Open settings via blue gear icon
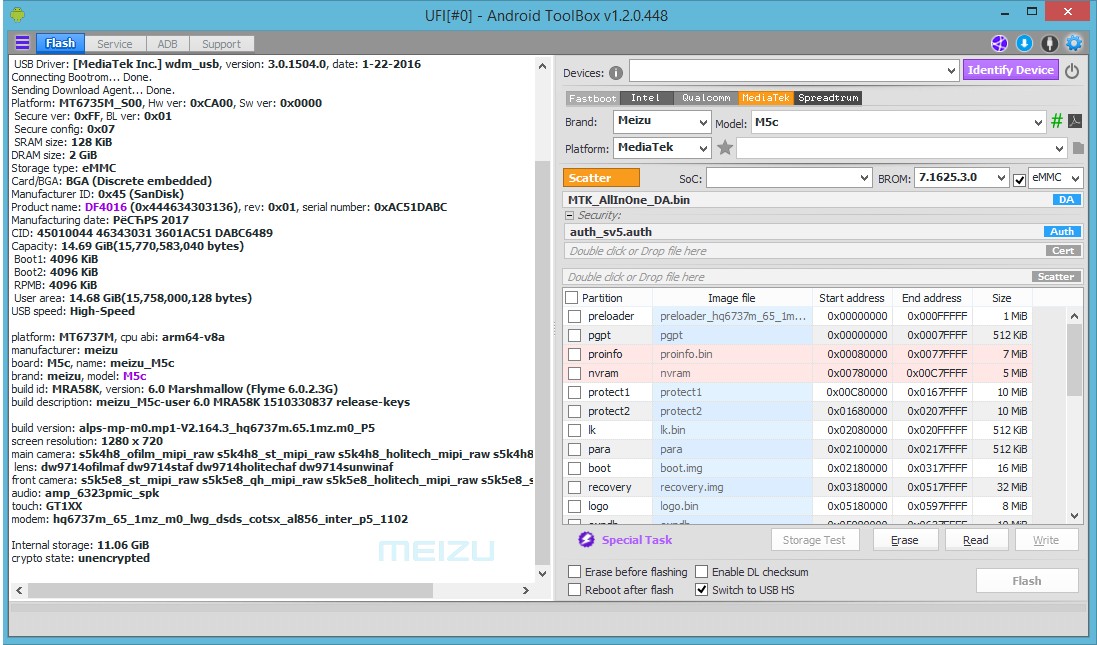The height and width of the screenshot is (645, 1097). tap(1074, 43)
